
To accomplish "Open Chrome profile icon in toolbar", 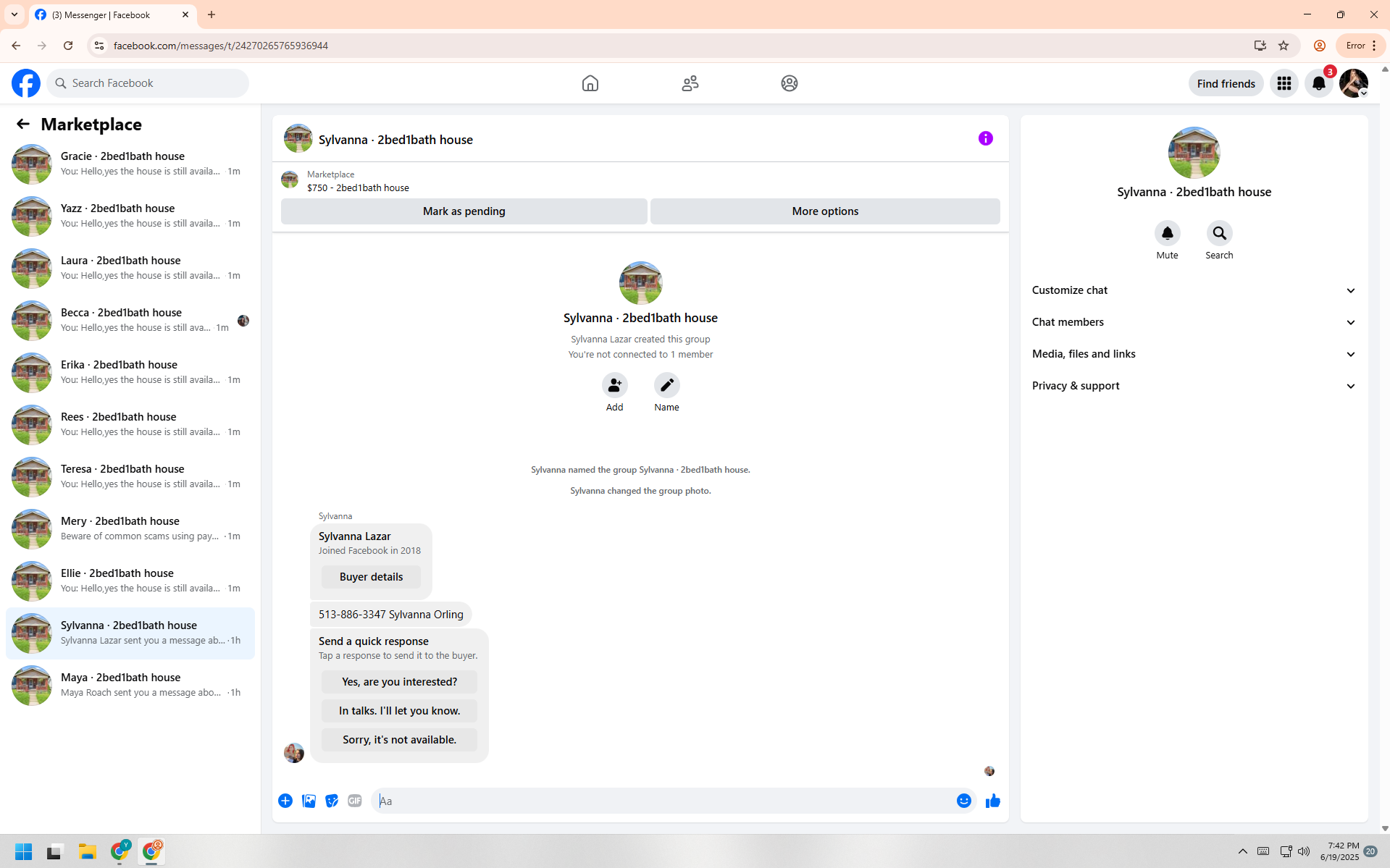I will pyautogui.click(x=1320, y=46).
